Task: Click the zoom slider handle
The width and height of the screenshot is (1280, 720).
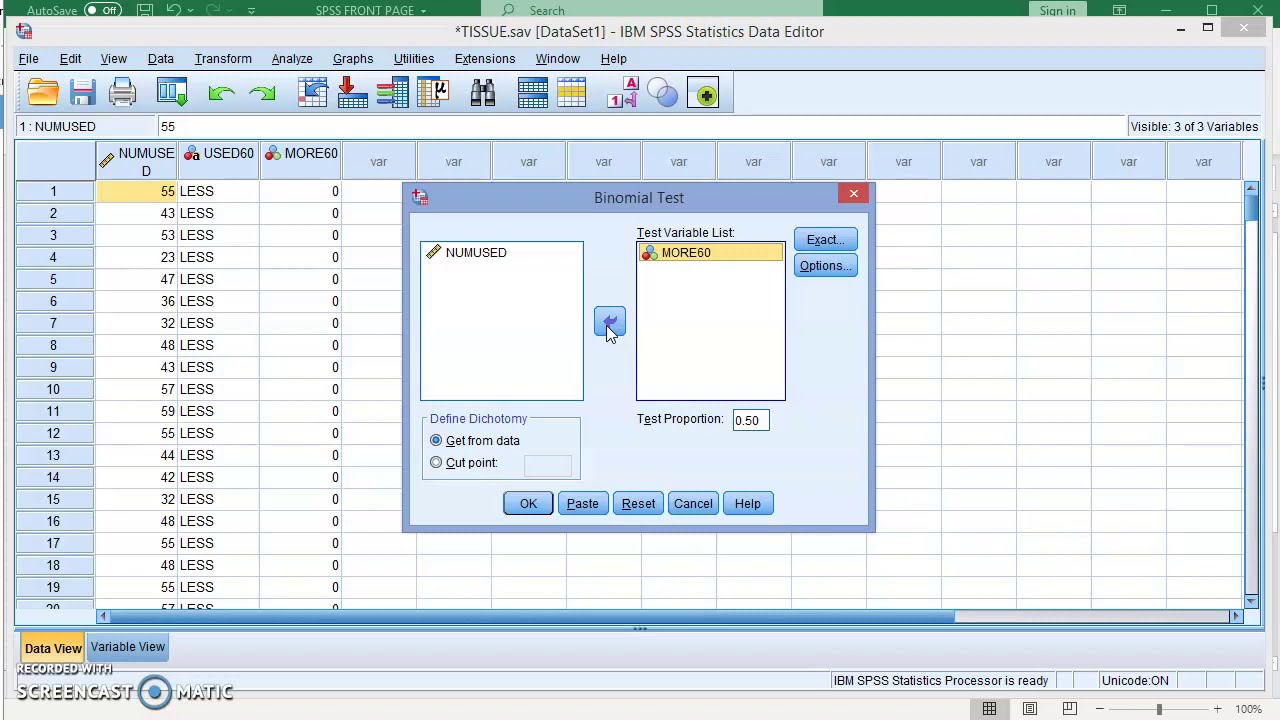Action: point(1159,709)
